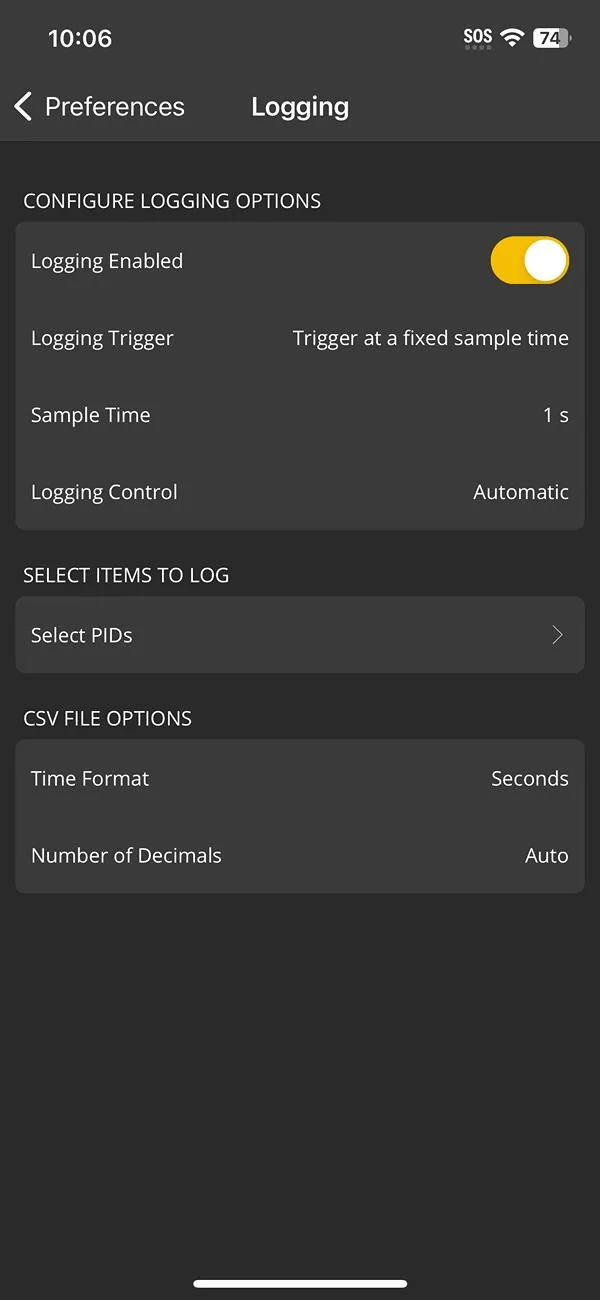Open the 'Automatic' logging control value
The image size is (600, 1300).
pyautogui.click(x=521, y=492)
